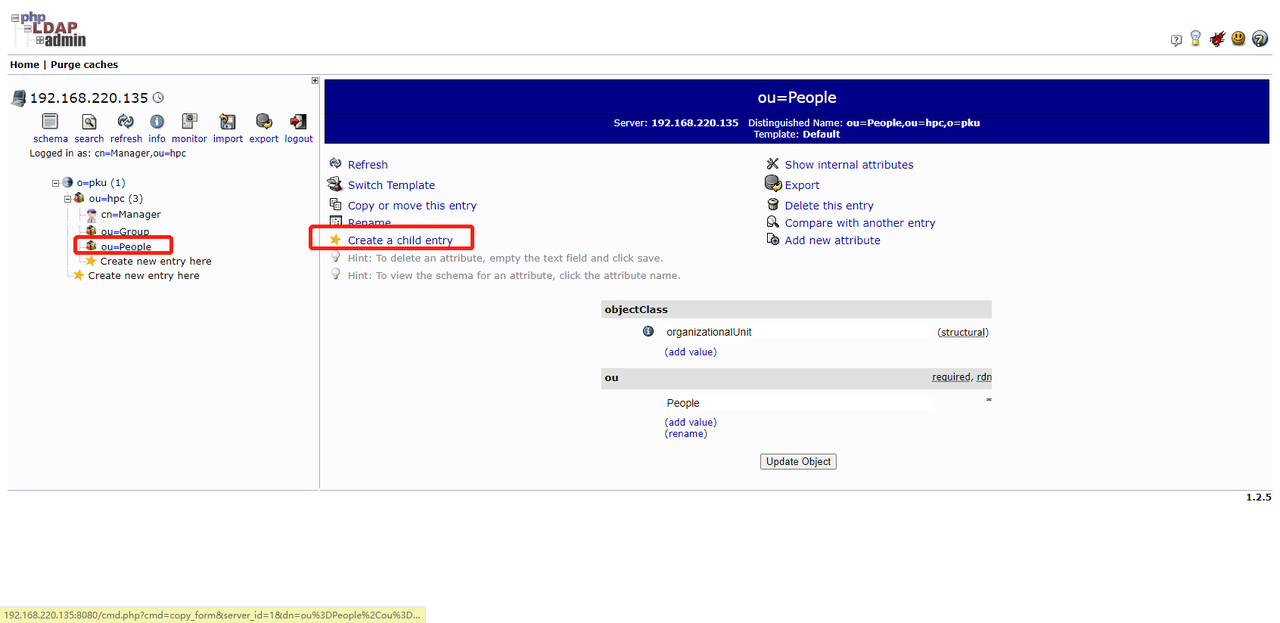The width and height of the screenshot is (1280, 623).
Task: Click the monitor server icon
Action: tap(189, 122)
